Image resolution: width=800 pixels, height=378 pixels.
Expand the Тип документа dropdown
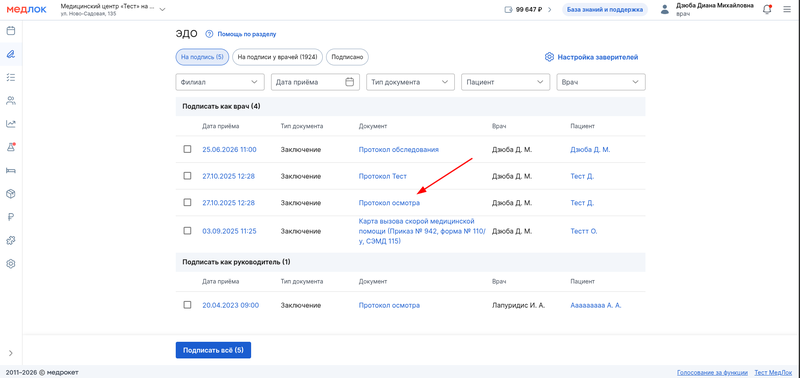pos(410,82)
